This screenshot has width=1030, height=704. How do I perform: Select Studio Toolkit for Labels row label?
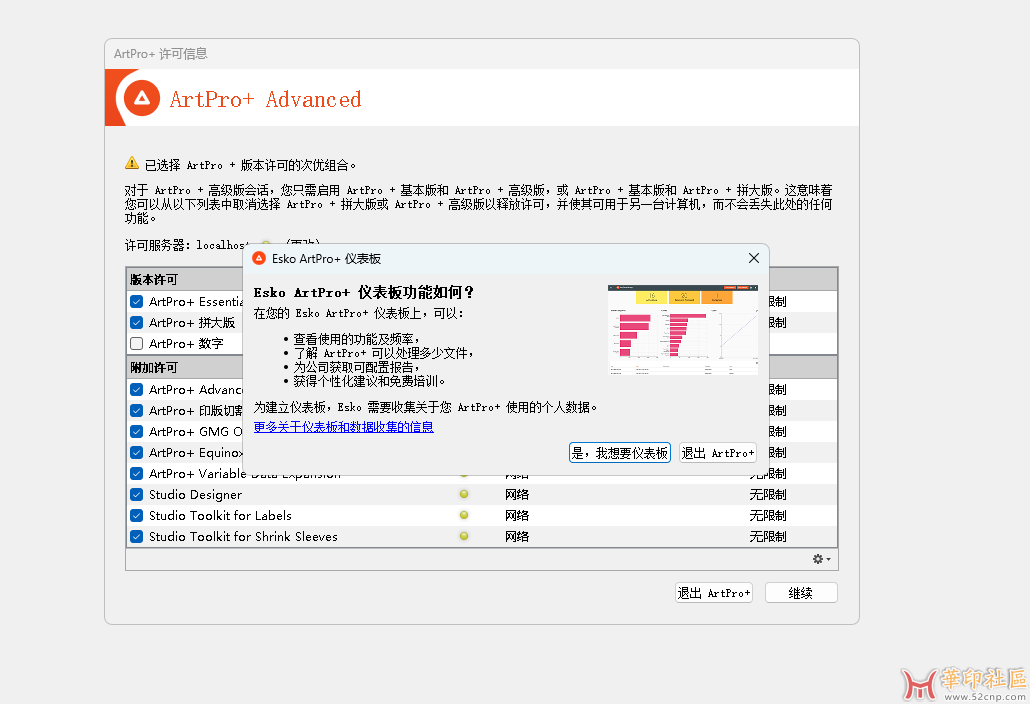pyautogui.click(x=220, y=516)
